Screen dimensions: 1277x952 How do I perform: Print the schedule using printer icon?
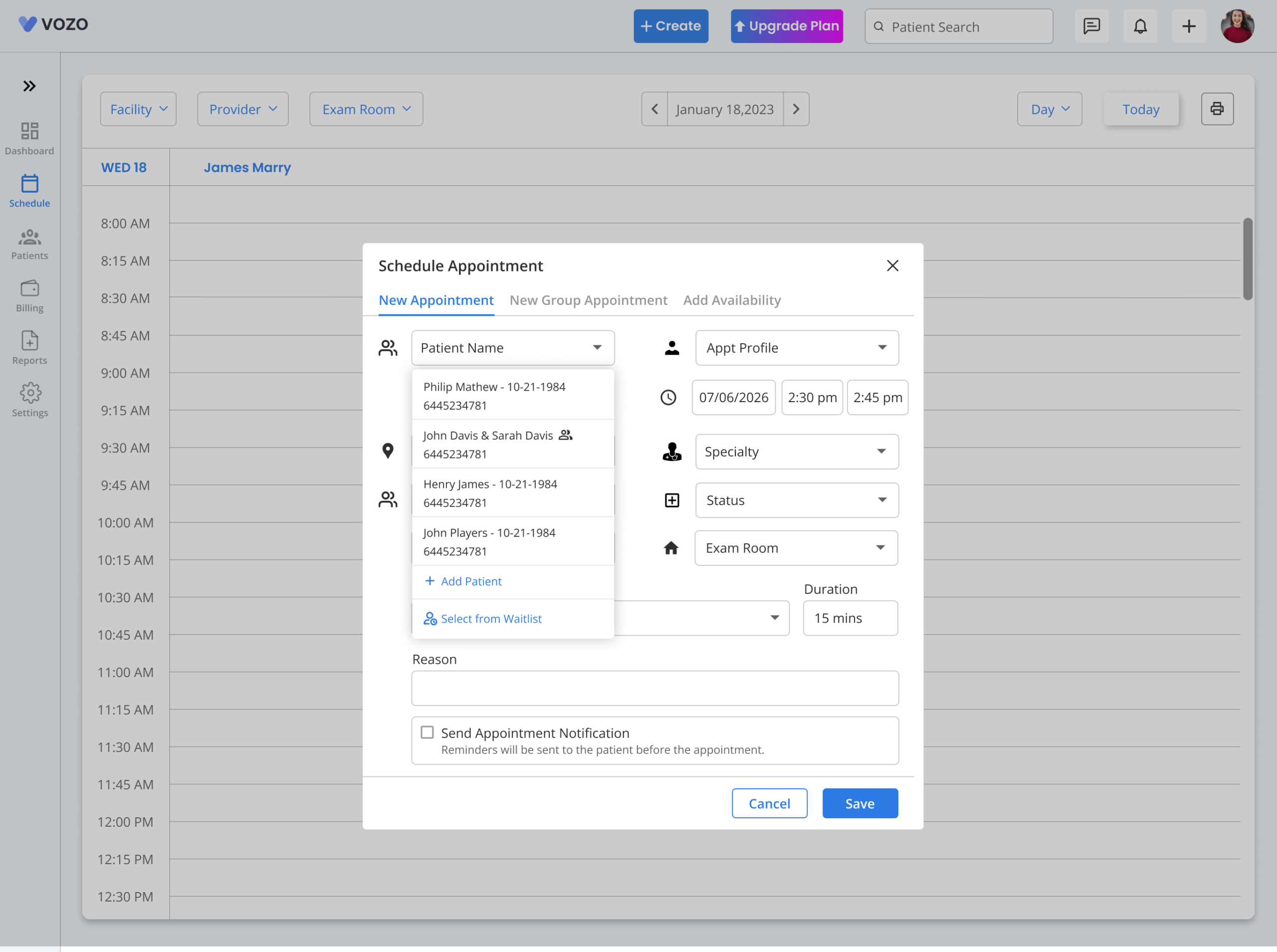pos(1217,109)
